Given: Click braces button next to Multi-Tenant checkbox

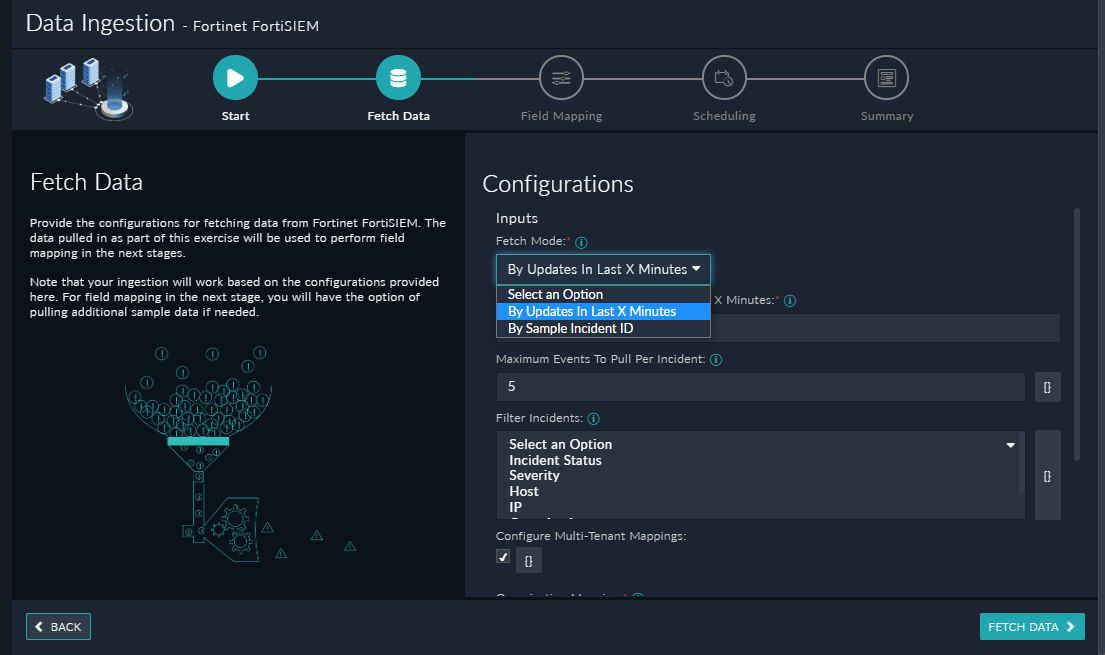Looking at the screenshot, I should (x=529, y=561).
